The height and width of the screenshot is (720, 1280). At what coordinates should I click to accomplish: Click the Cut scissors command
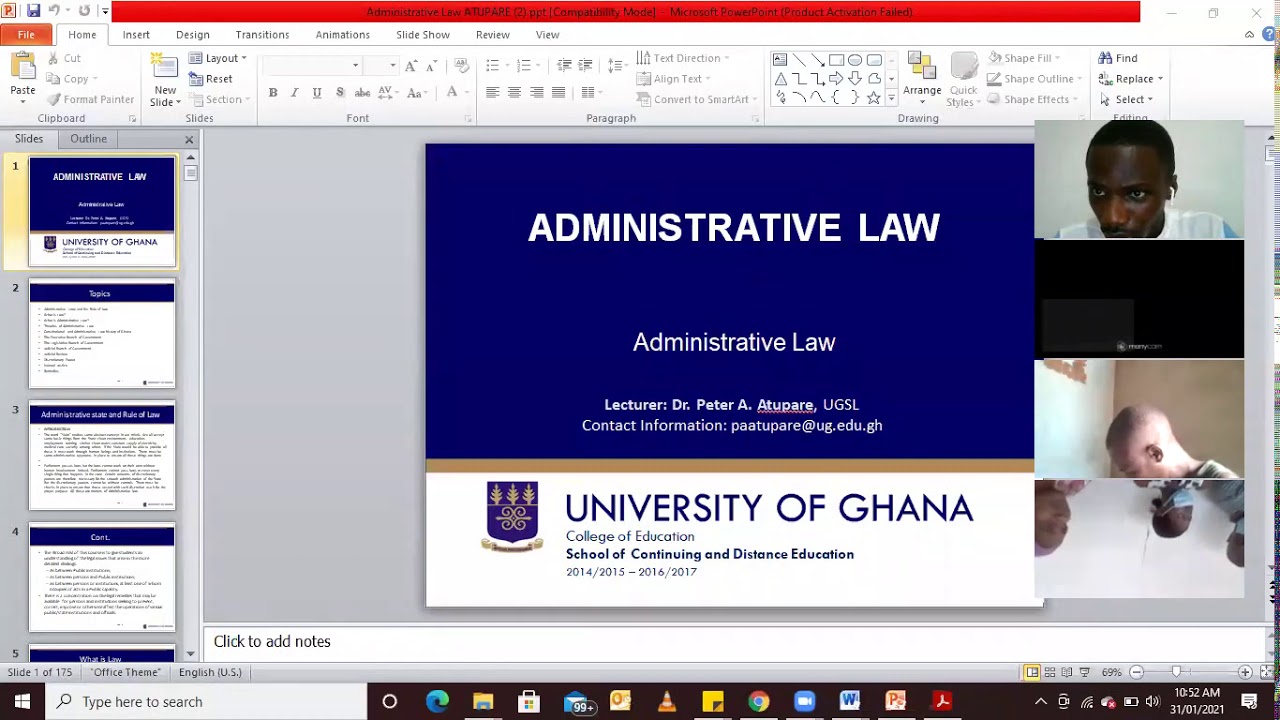click(x=64, y=58)
